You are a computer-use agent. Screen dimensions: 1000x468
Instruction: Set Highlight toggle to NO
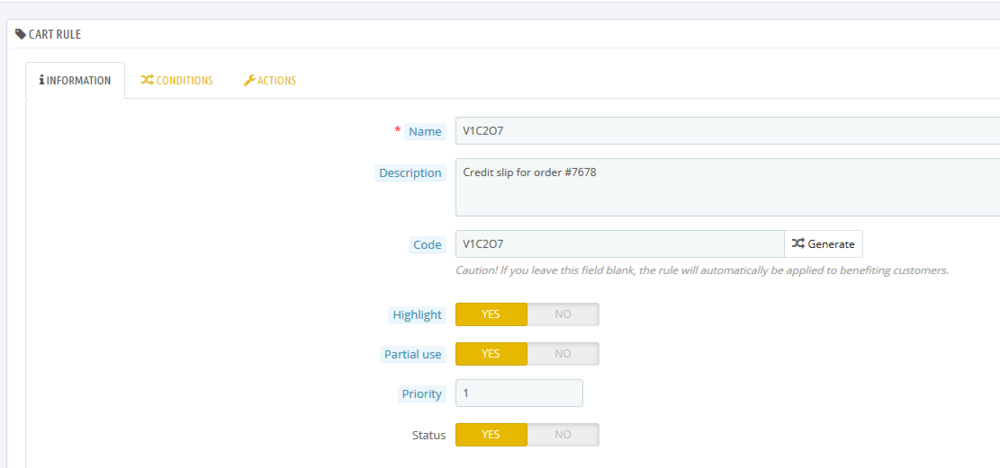[x=563, y=314]
